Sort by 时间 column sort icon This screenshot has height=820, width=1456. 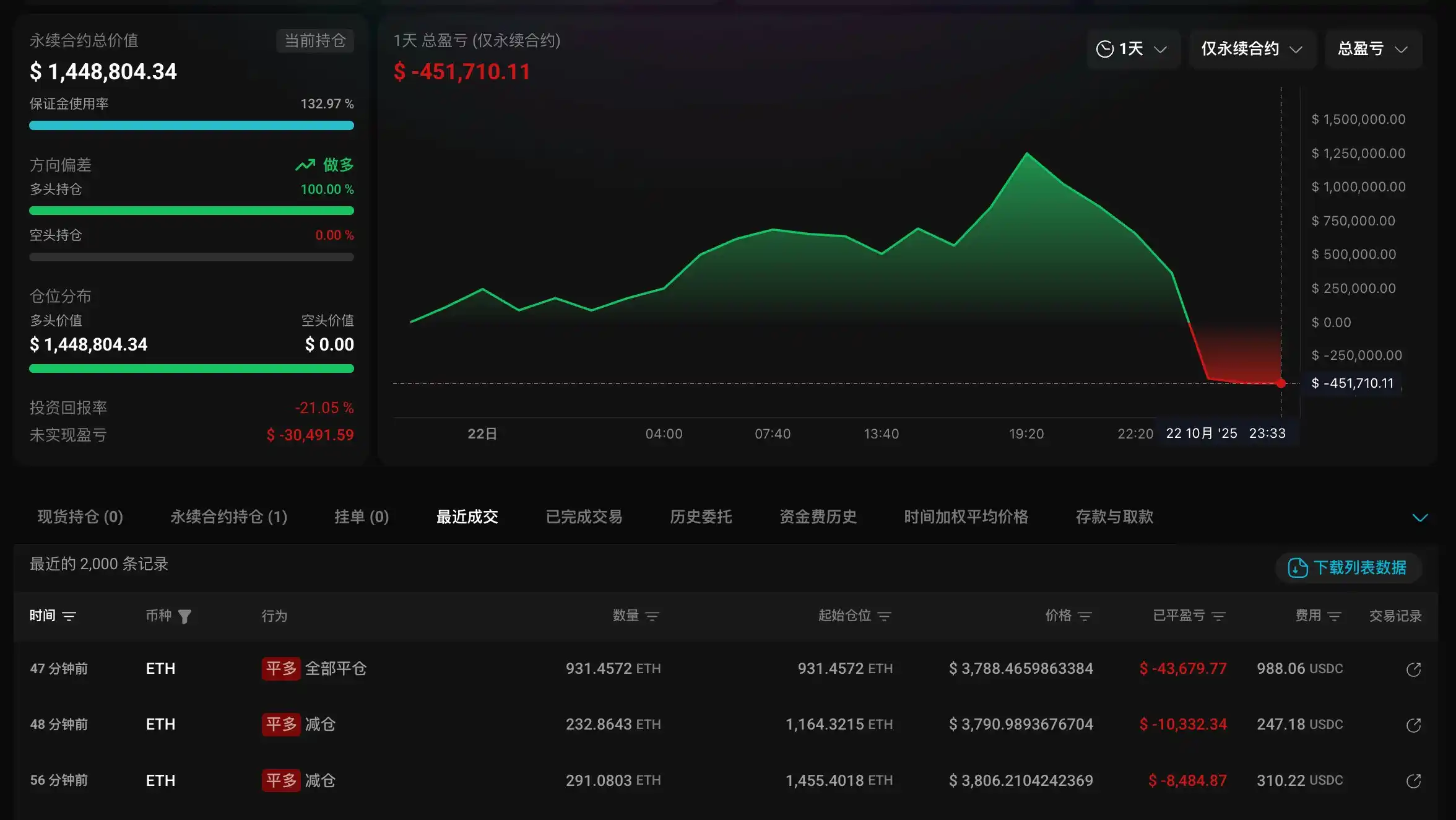click(x=69, y=616)
